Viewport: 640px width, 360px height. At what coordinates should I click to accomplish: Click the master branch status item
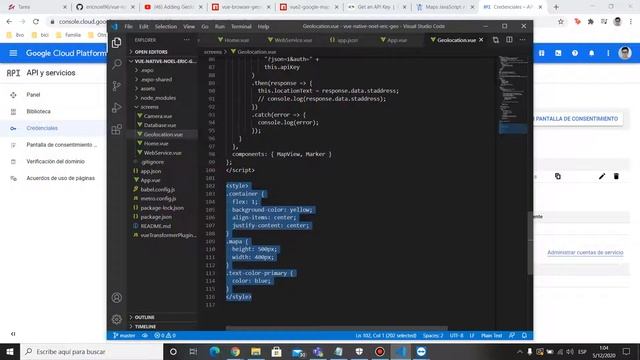124,336
